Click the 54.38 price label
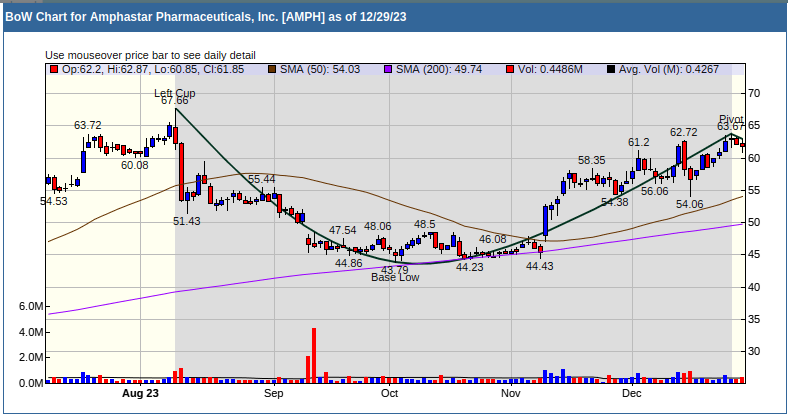This screenshot has height=416, width=788. (615, 202)
